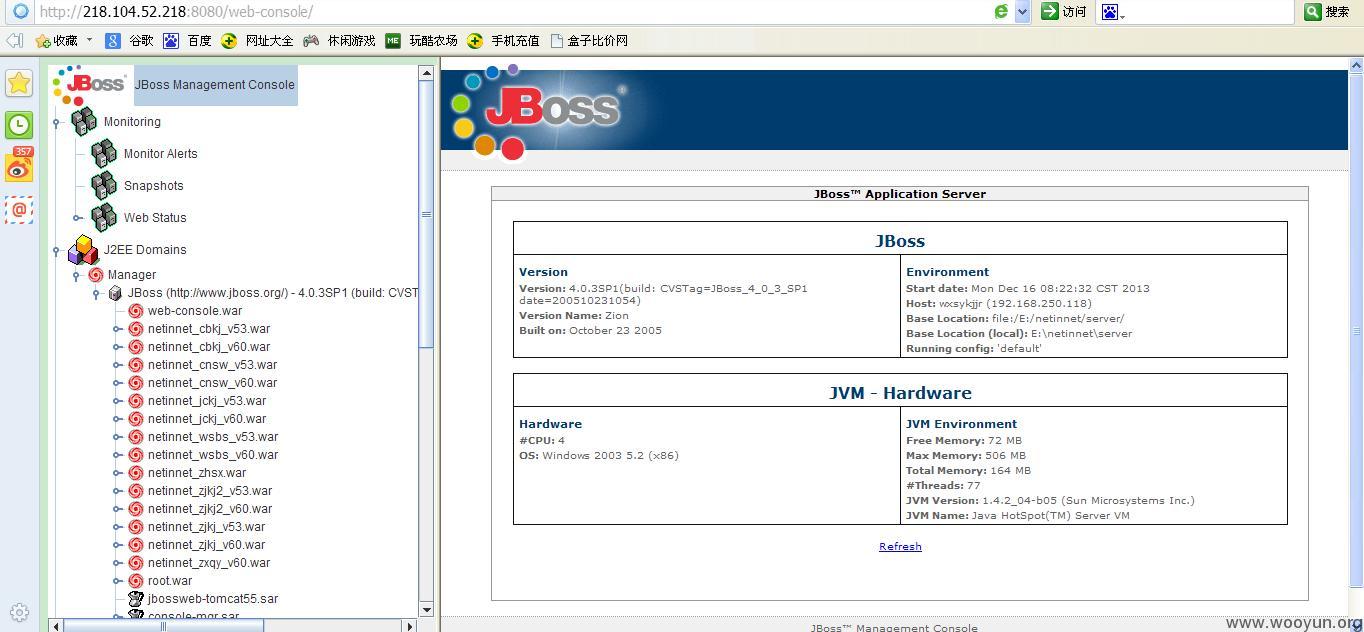Collapse the Monitoring tree node
Viewport: 1364px width, 632px height.
57,122
